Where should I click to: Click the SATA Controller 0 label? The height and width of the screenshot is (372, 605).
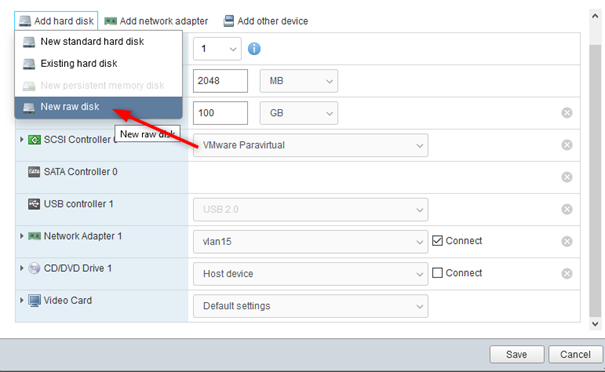pyautogui.click(x=80, y=172)
